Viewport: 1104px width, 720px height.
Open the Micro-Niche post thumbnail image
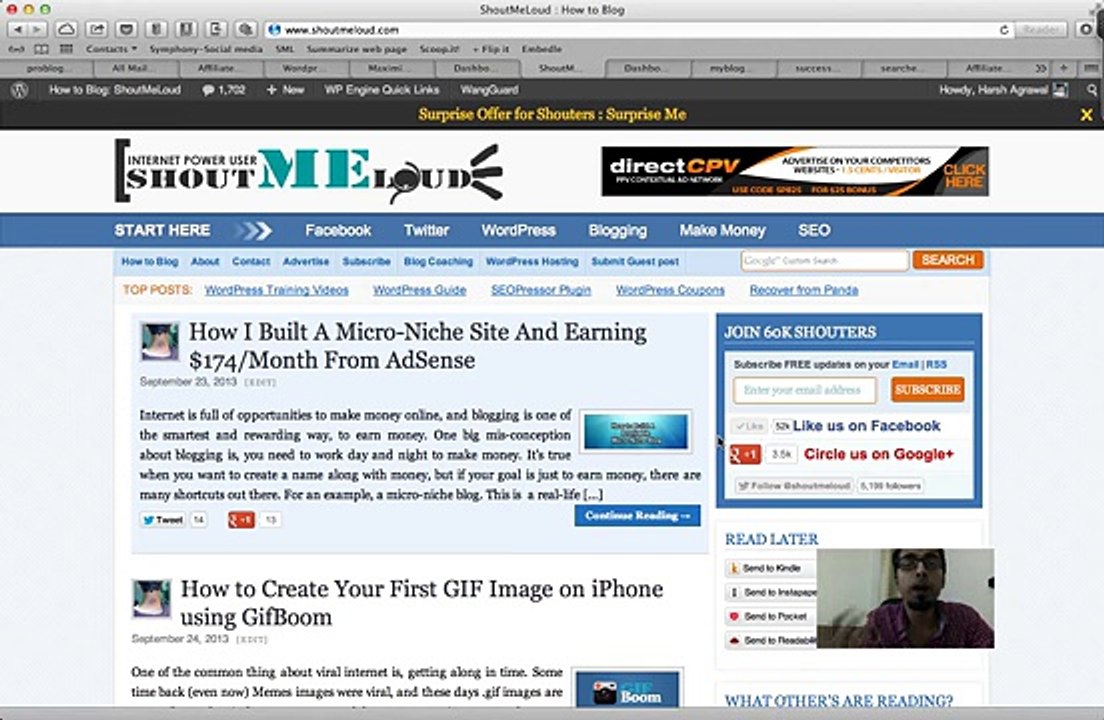(636, 431)
